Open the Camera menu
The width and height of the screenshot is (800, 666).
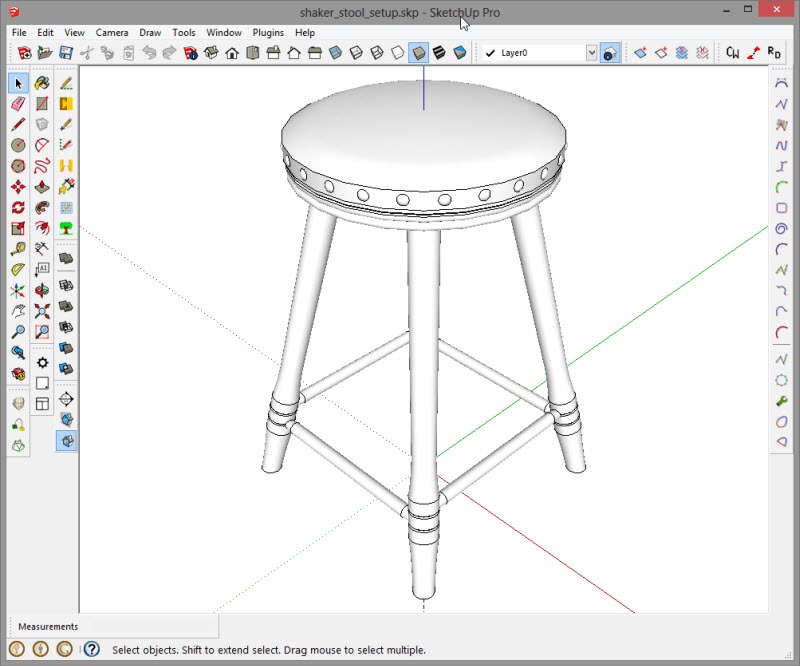pos(112,32)
